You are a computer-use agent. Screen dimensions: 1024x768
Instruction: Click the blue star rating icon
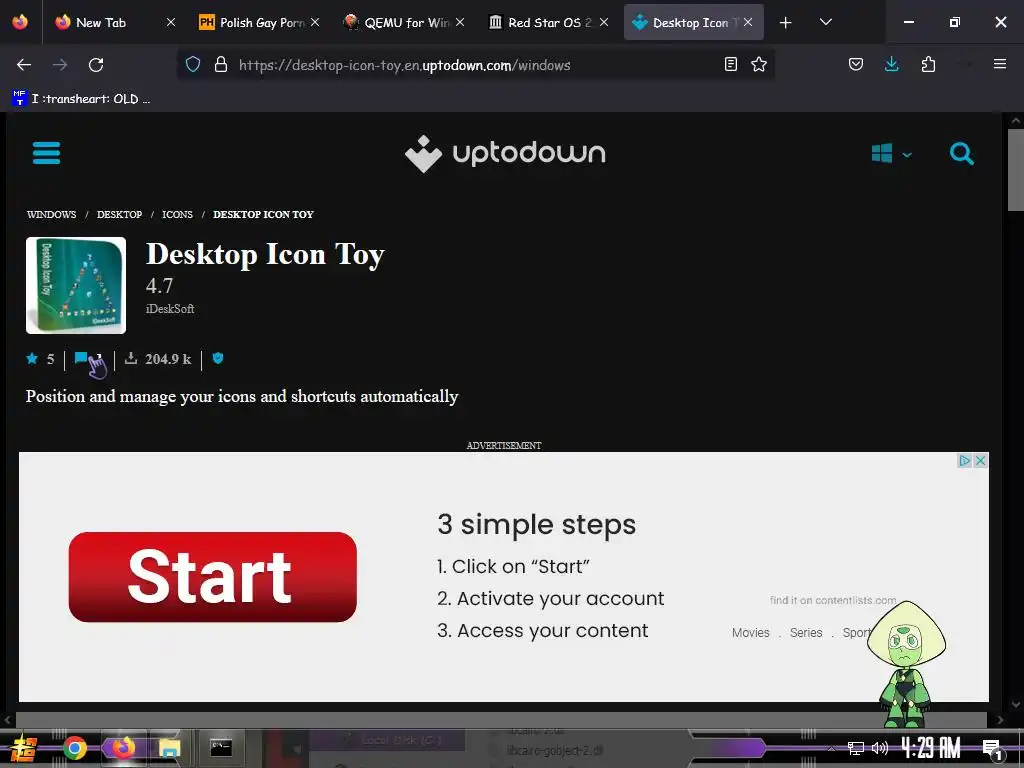[x=32, y=358]
